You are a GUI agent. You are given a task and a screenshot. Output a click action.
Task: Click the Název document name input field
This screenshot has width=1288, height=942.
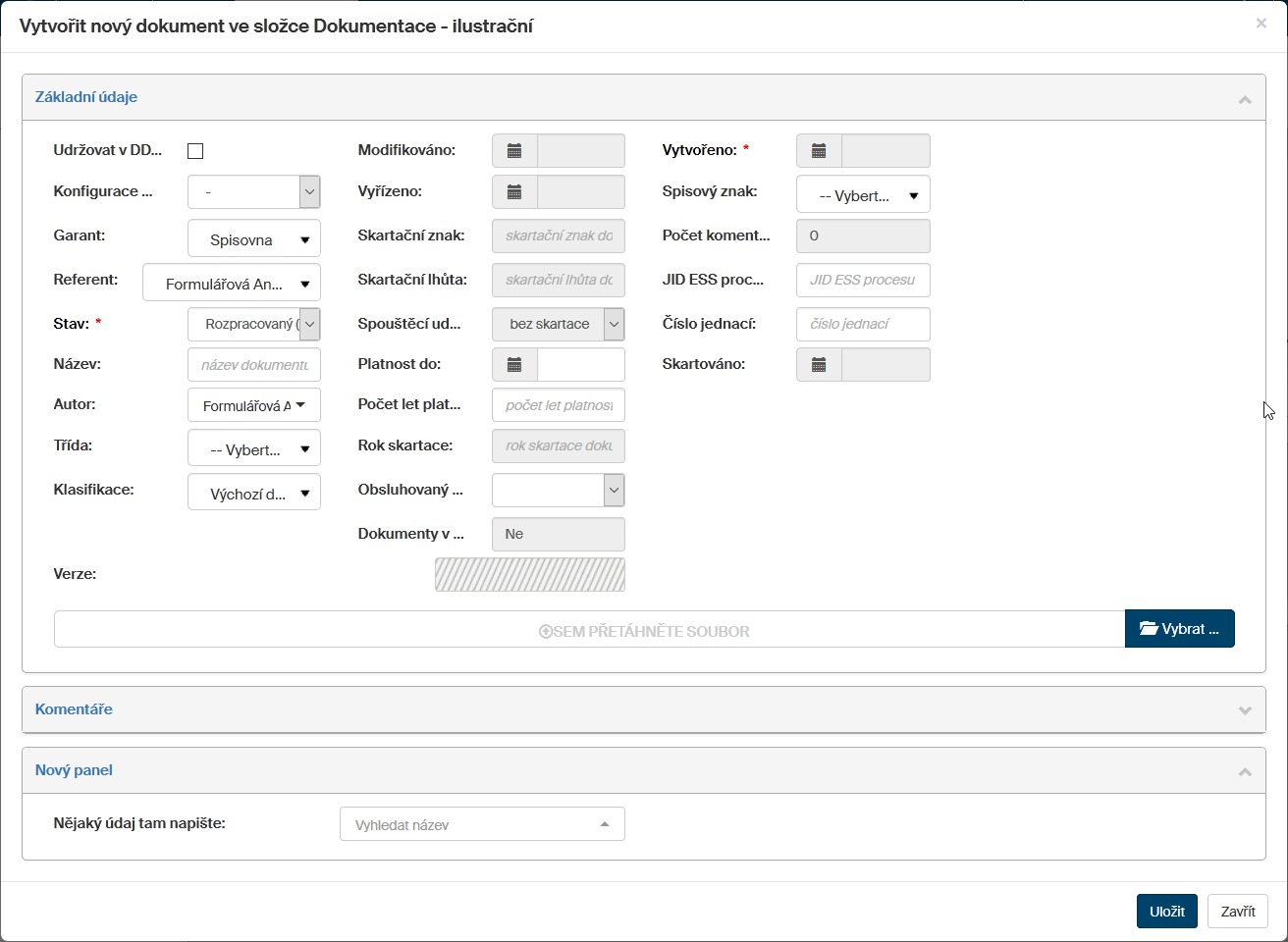pos(254,365)
